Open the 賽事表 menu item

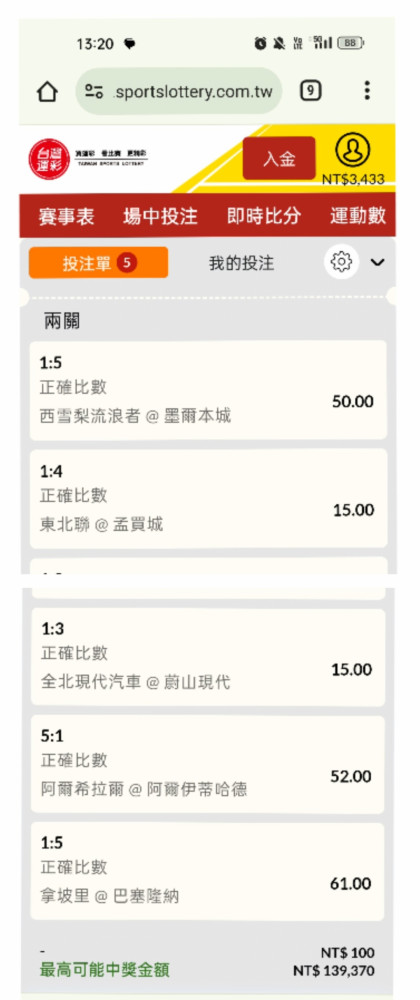point(66,216)
